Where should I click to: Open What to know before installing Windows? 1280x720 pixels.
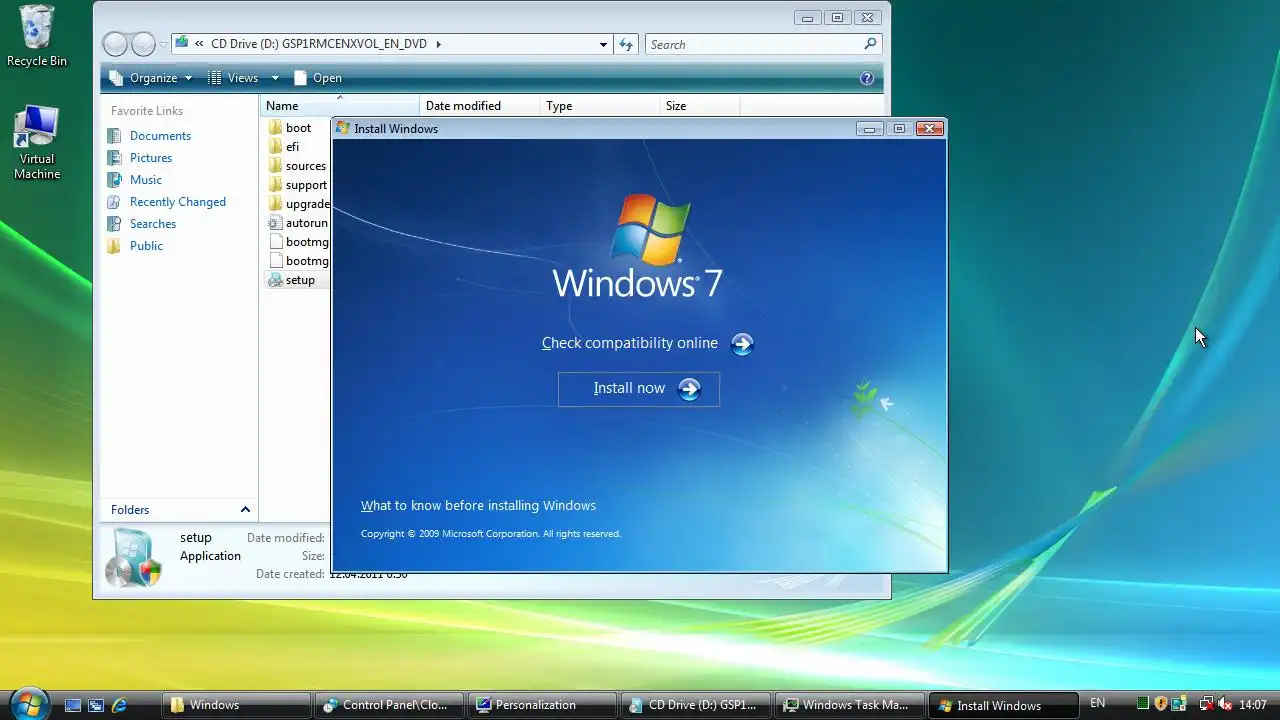tap(478, 506)
